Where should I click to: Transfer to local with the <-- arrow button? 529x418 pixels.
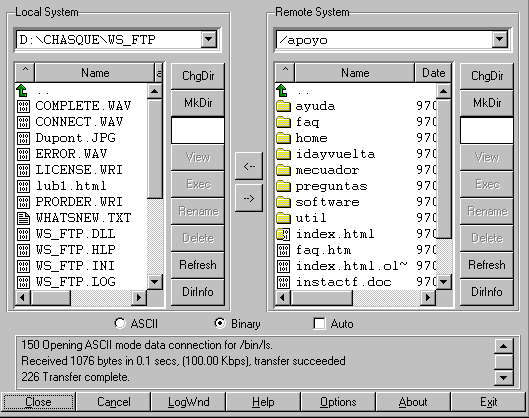point(249,166)
